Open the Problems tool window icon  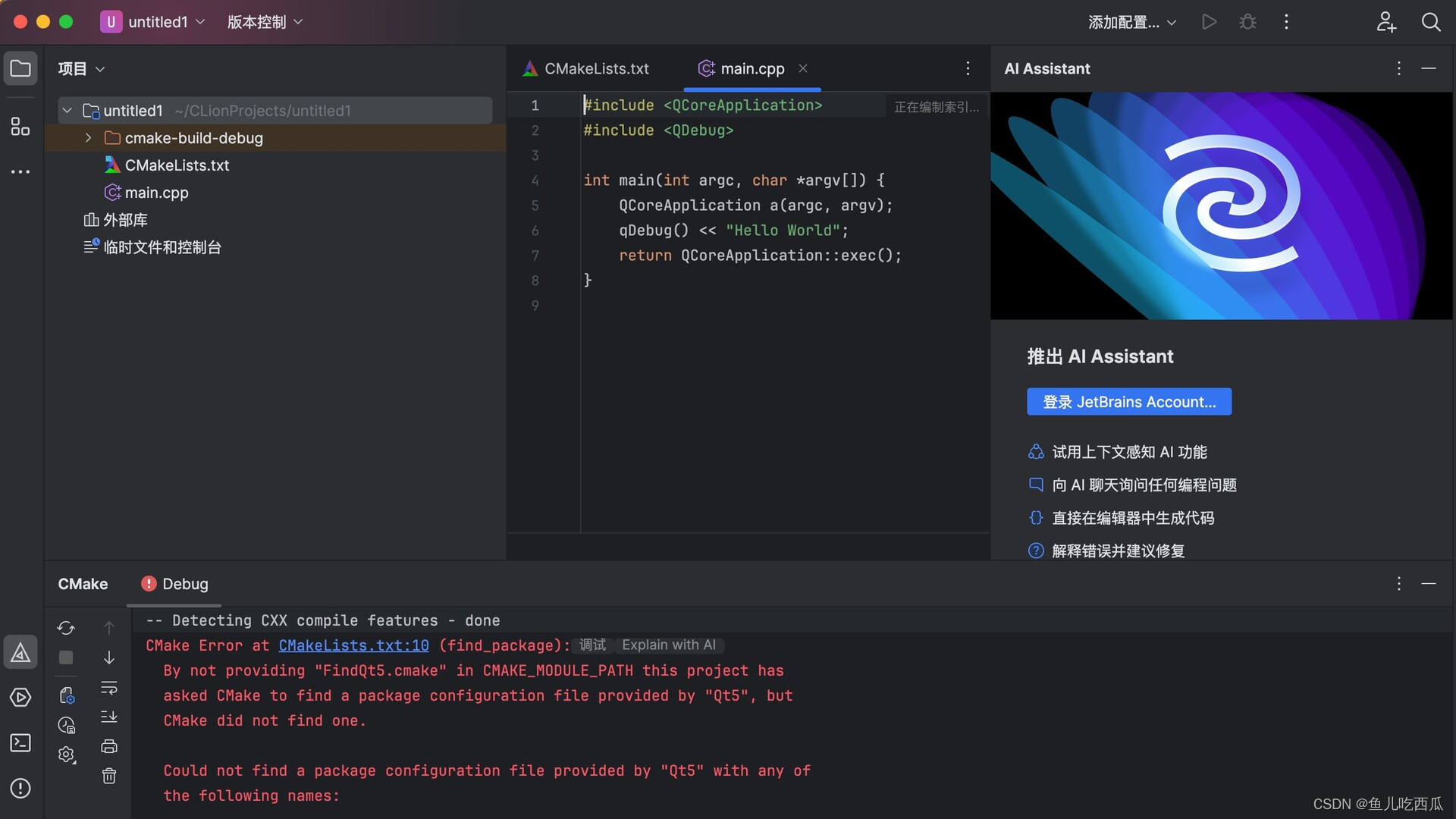pyautogui.click(x=20, y=788)
